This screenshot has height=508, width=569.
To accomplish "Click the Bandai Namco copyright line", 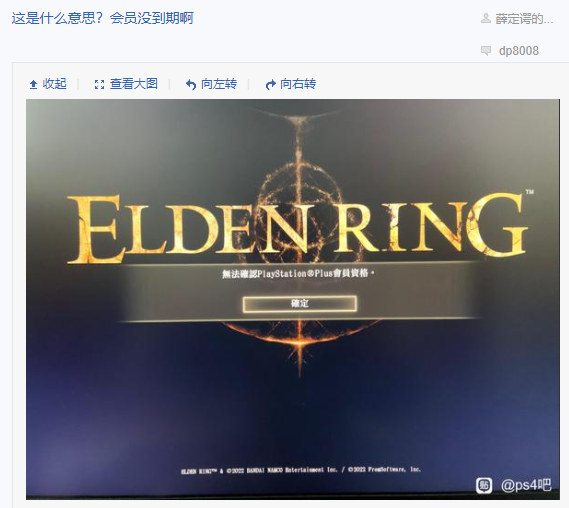I will click(x=300, y=470).
